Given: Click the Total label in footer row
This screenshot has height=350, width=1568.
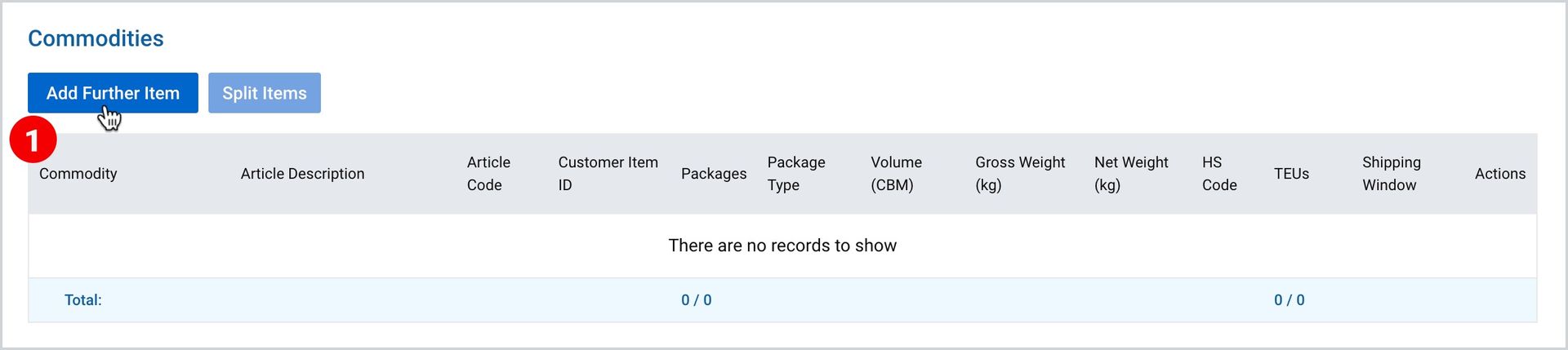Looking at the screenshot, I should [83, 300].
